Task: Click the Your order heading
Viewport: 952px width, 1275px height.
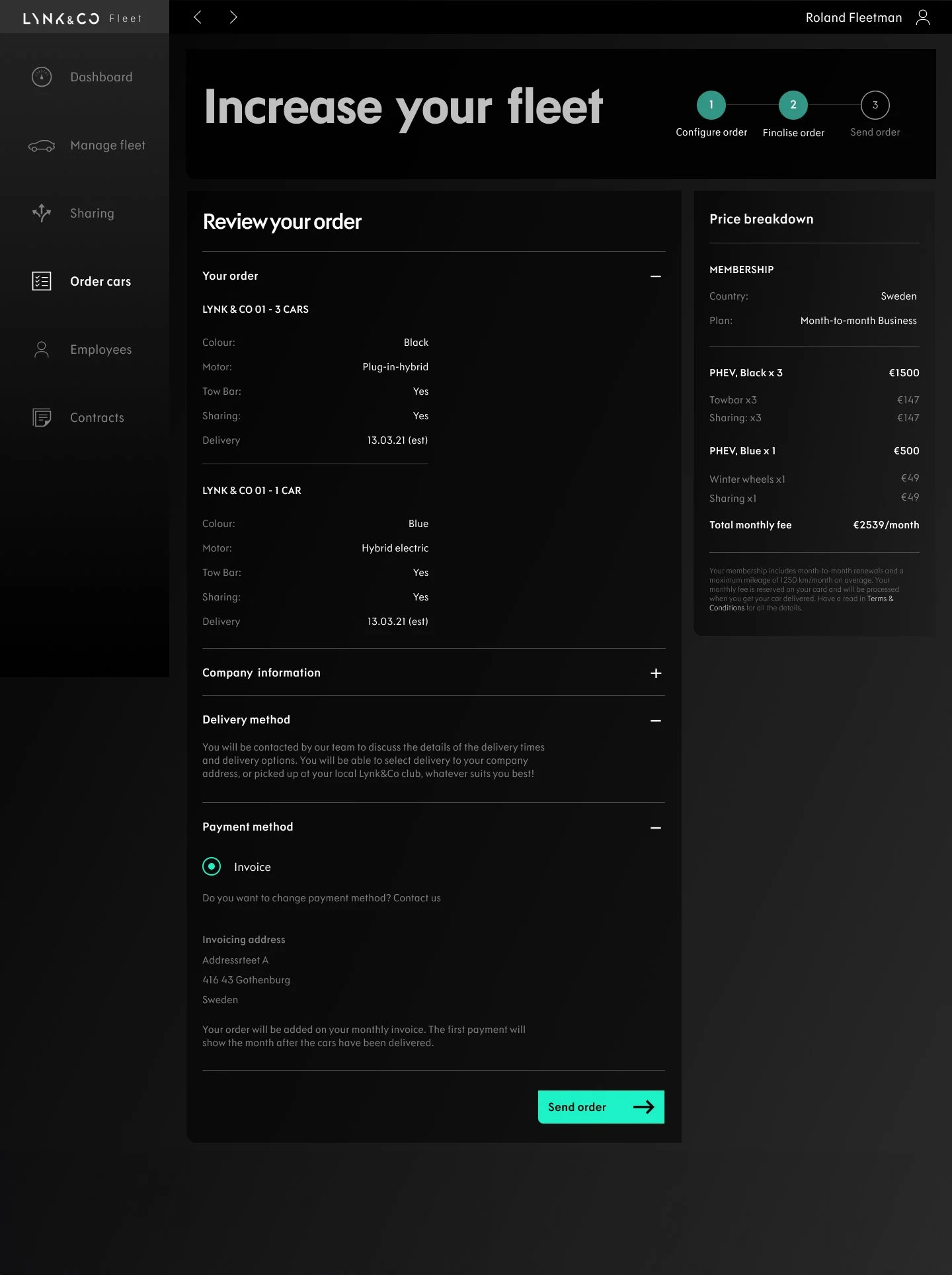Action: [230, 276]
